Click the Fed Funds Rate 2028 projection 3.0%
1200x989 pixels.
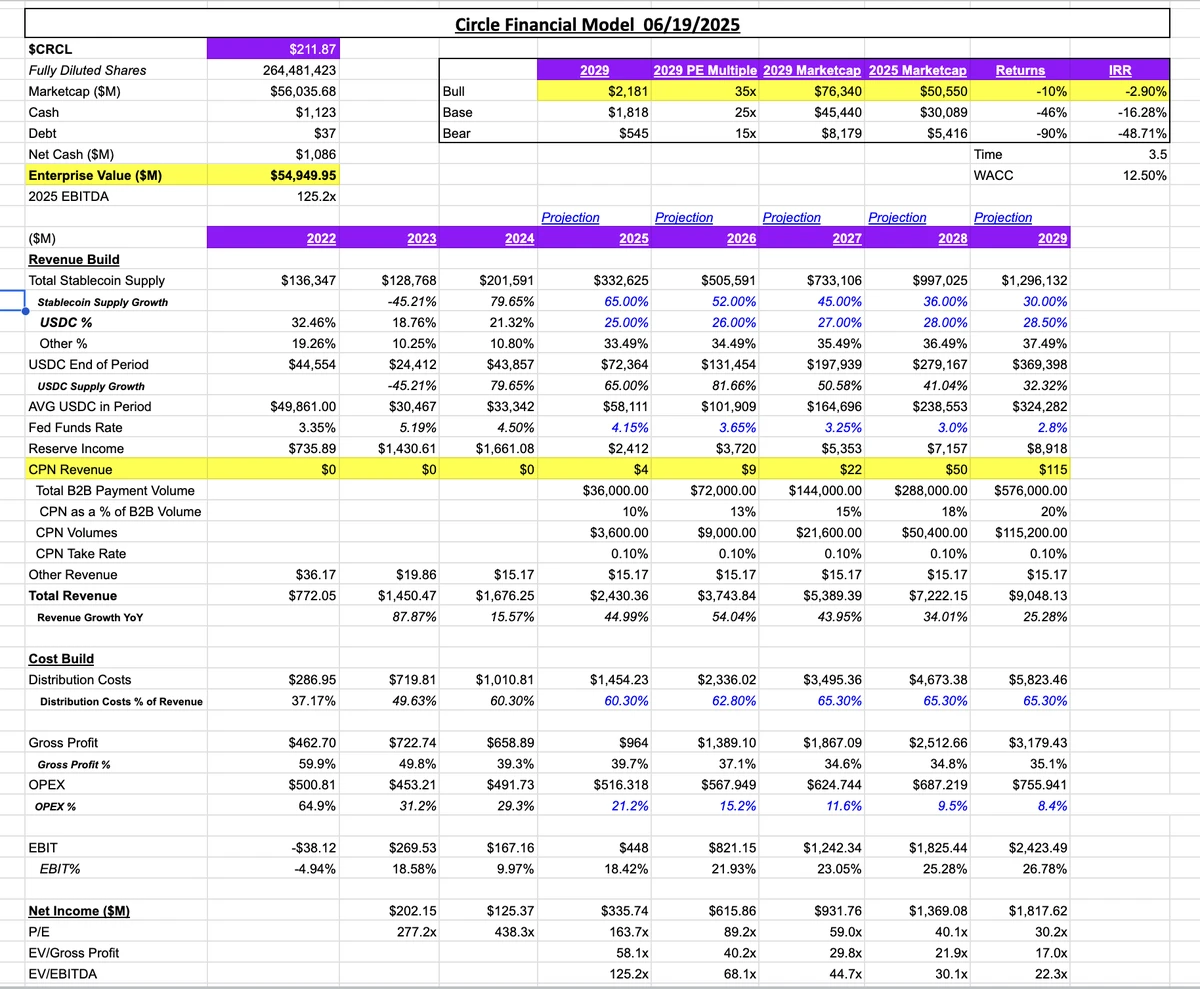[948, 427]
